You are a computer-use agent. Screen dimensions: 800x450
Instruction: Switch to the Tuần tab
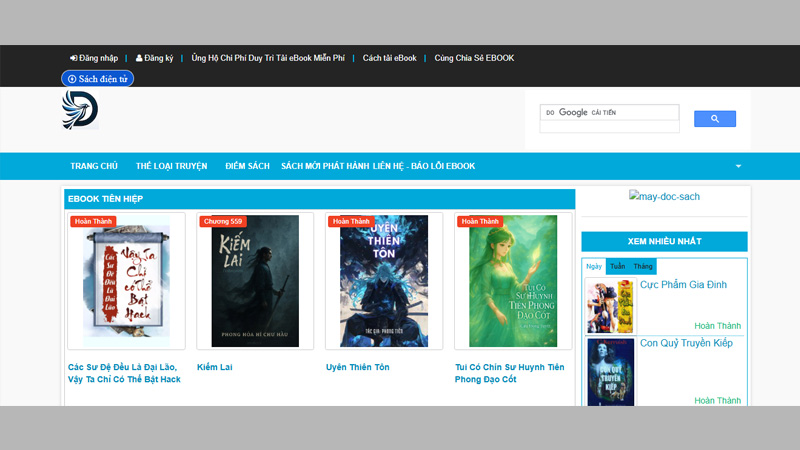coord(617,267)
